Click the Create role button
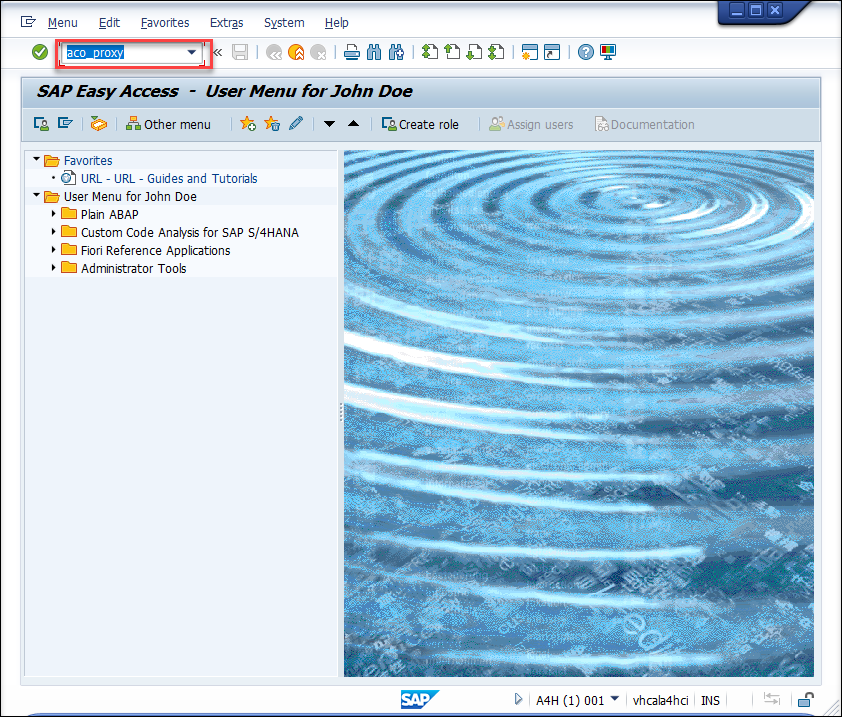This screenshot has width=842, height=717. [420, 124]
